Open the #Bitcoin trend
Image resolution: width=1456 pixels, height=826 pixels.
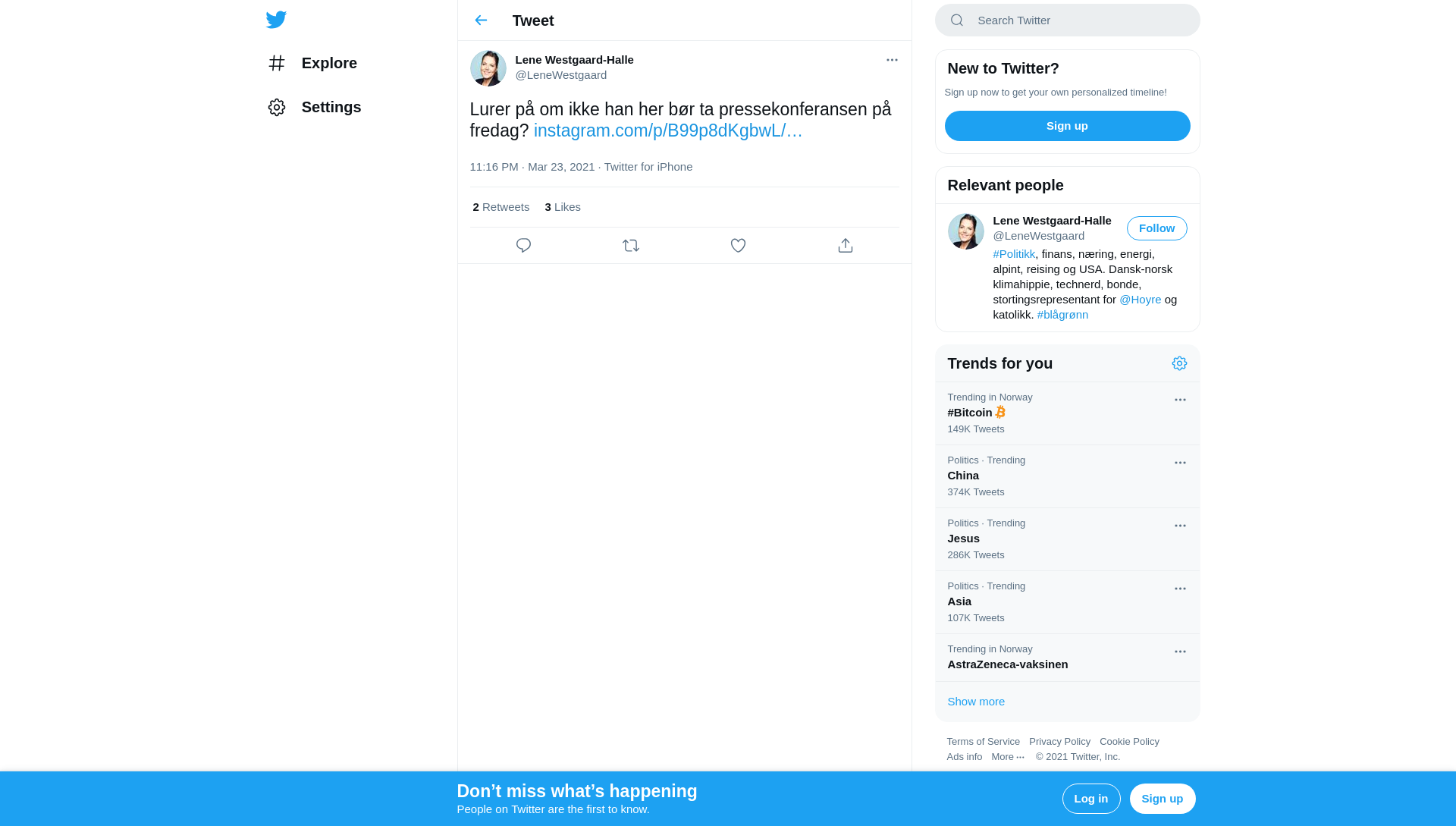pyautogui.click(x=1067, y=413)
